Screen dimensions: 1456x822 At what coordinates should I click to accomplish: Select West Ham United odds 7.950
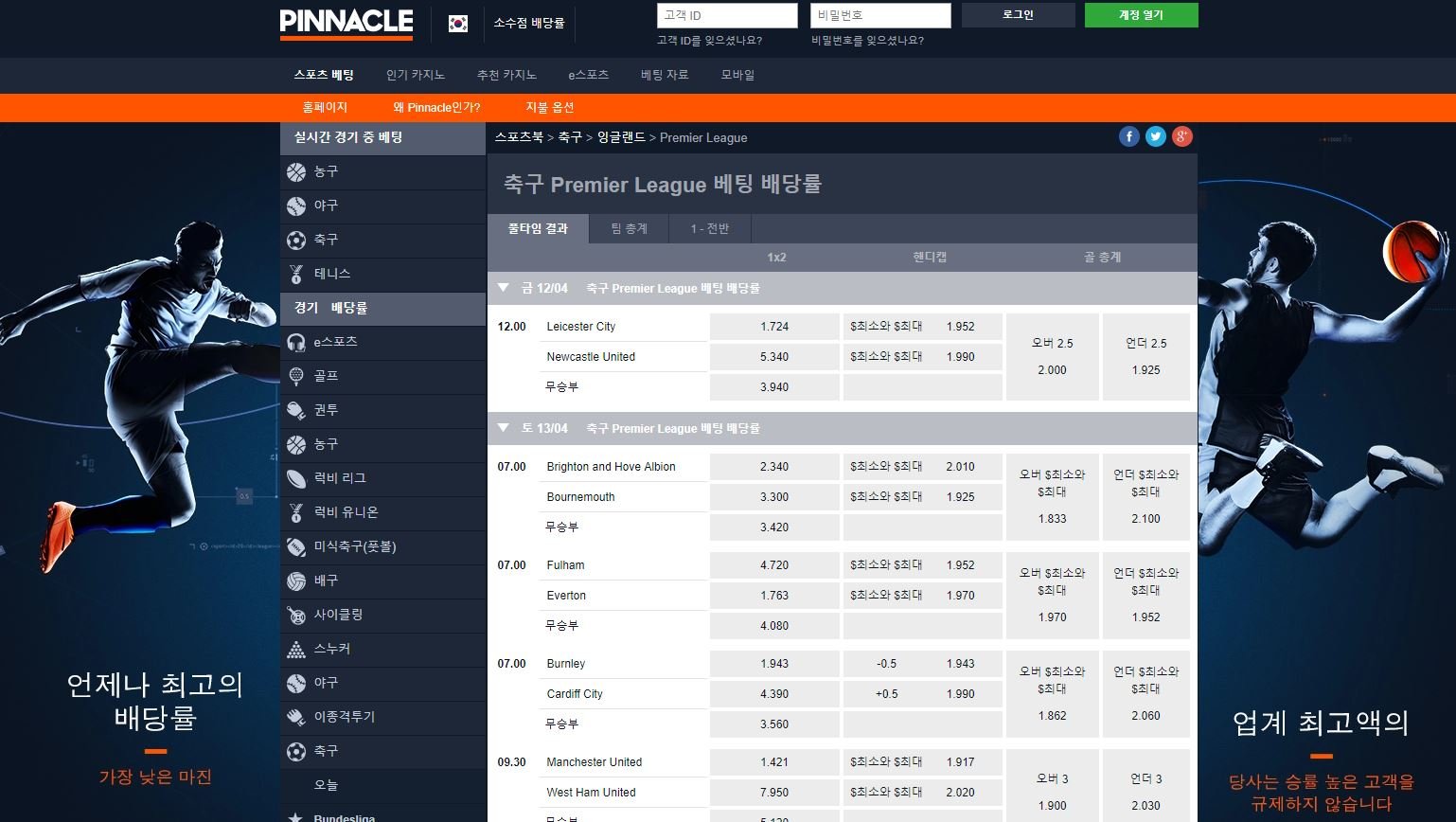[774, 793]
